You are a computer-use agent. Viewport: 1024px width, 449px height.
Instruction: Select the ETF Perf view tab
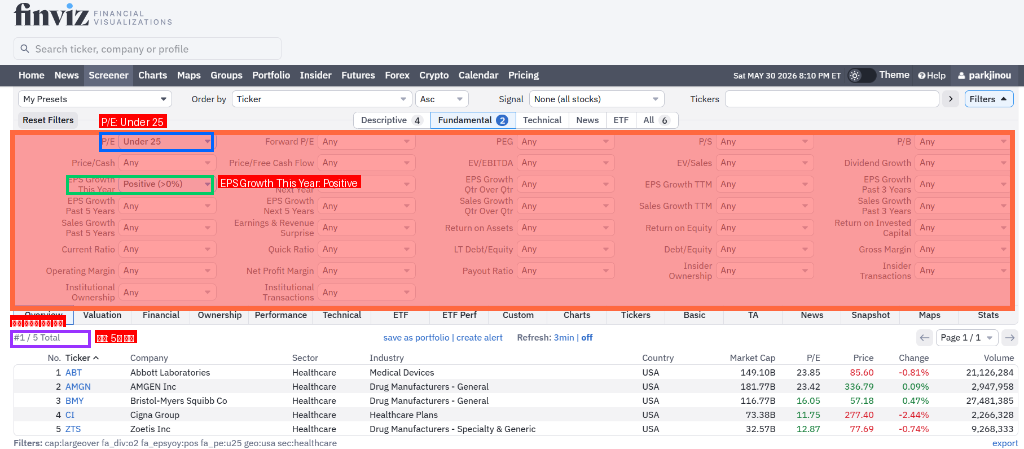coord(459,315)
